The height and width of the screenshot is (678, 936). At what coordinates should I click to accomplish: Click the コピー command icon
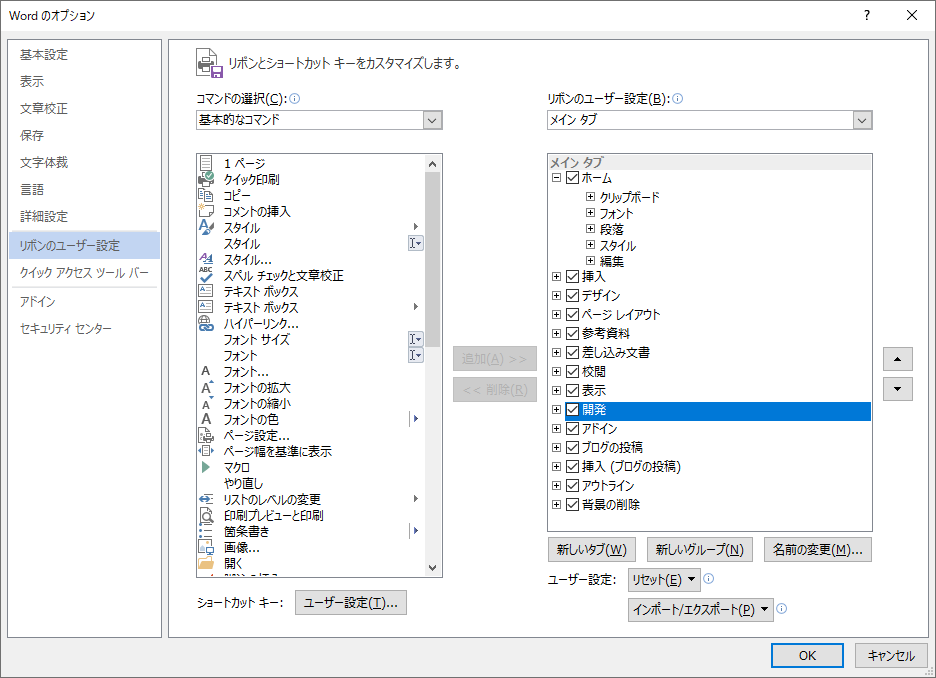pos(206,195)
